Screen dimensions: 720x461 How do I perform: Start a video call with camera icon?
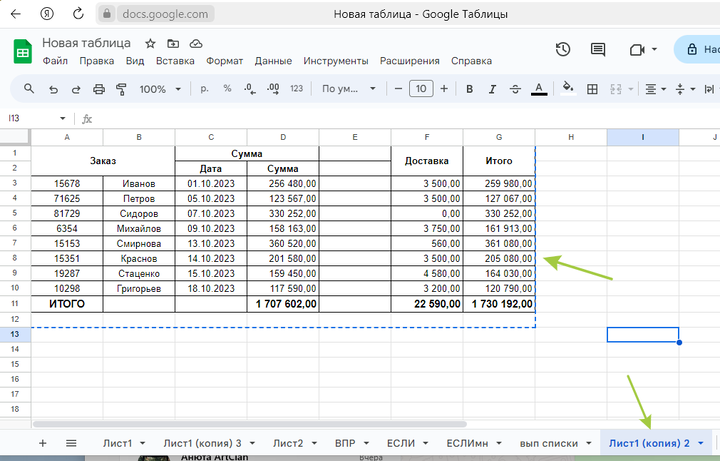point(637,49)
